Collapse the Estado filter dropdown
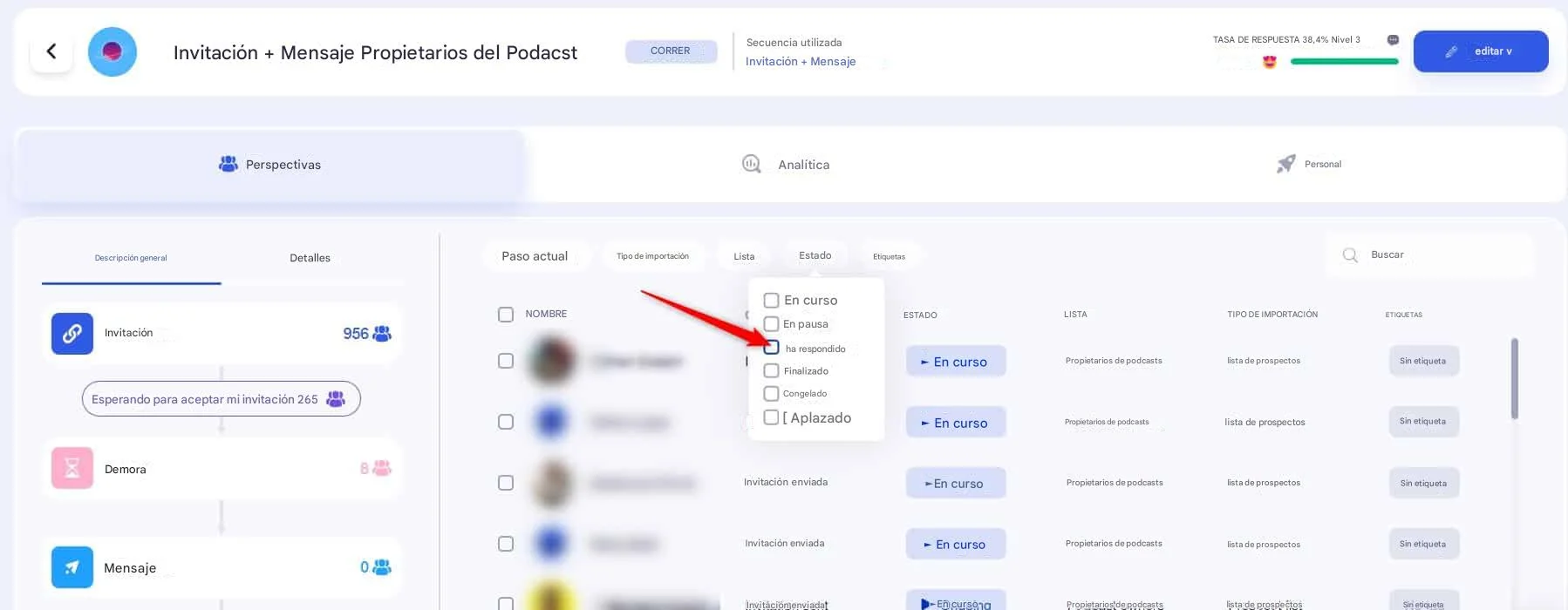1568x610 pixels. [x=815, y=255]
